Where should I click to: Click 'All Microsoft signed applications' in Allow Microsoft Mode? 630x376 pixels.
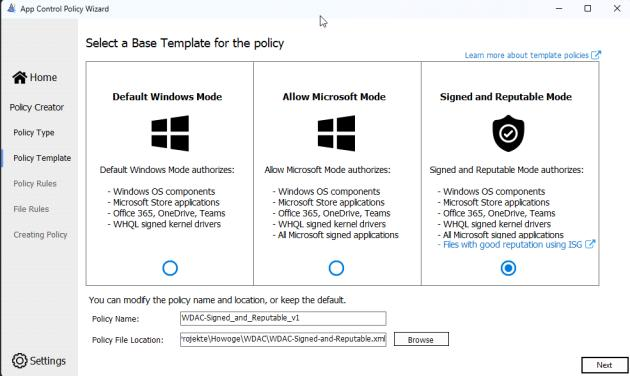point(338,235)
